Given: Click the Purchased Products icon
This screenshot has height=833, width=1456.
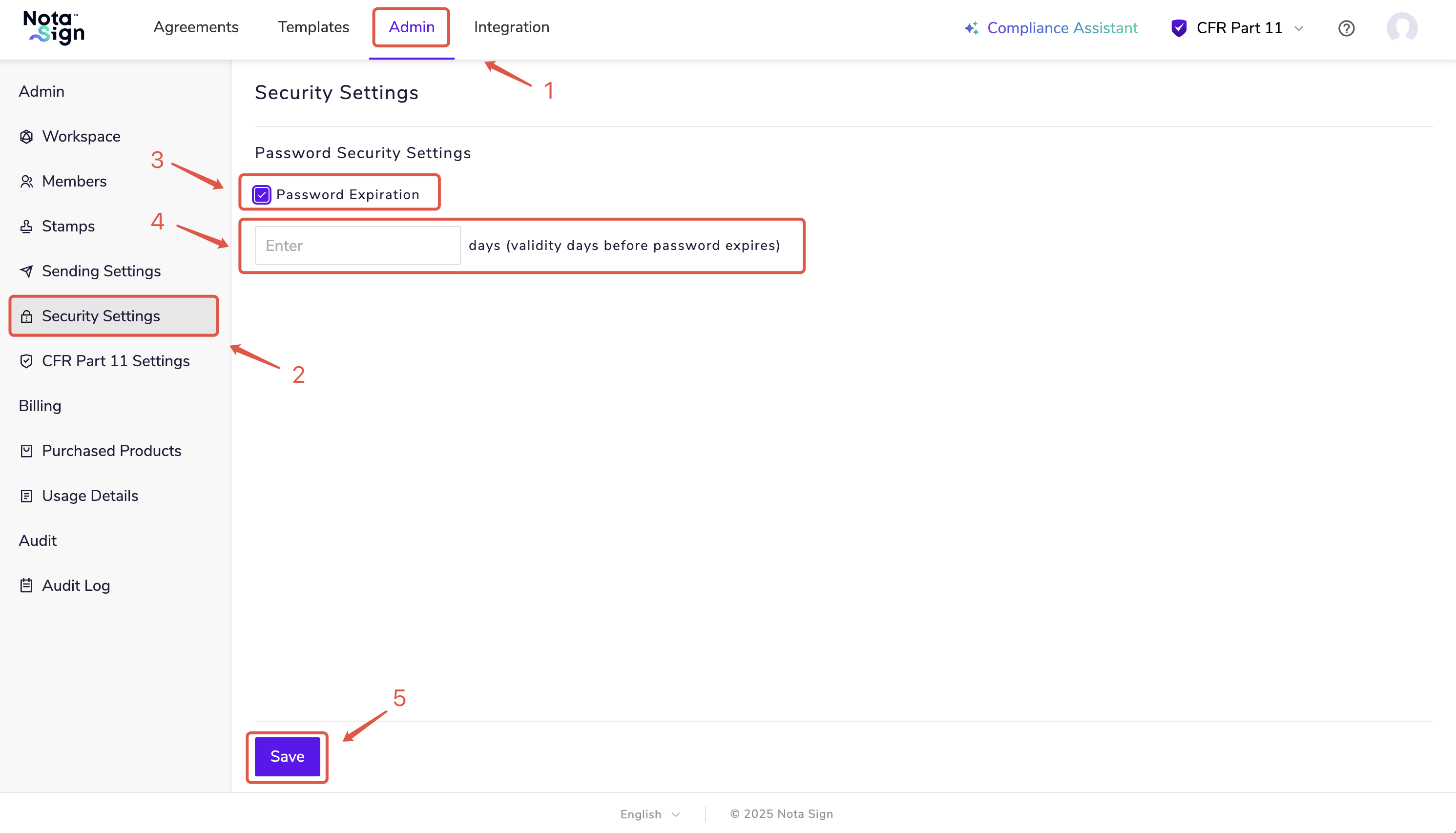Looking at the screenshot, I should [x=26, y=451].
